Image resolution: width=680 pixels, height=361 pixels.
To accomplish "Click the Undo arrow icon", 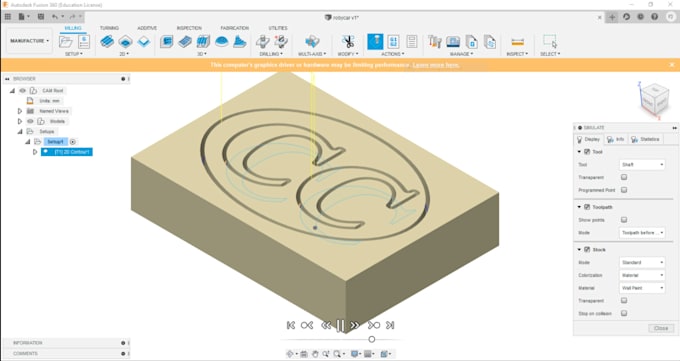I will pos(55,17).
